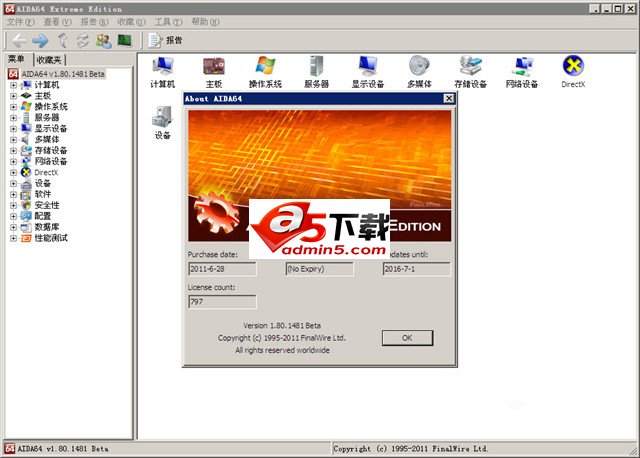Open the 计算机 icon in right pane
The image size is (640, 458).
162,72
